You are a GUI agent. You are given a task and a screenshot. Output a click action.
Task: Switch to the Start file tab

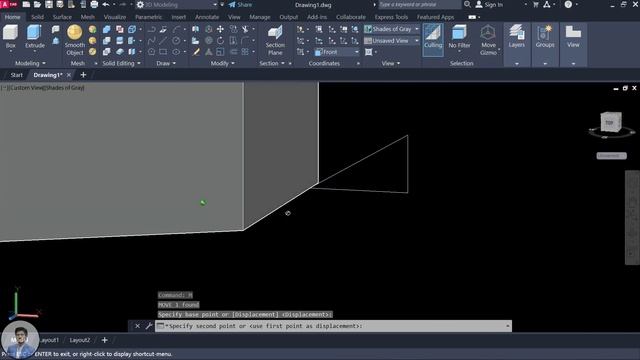(16, 75)
